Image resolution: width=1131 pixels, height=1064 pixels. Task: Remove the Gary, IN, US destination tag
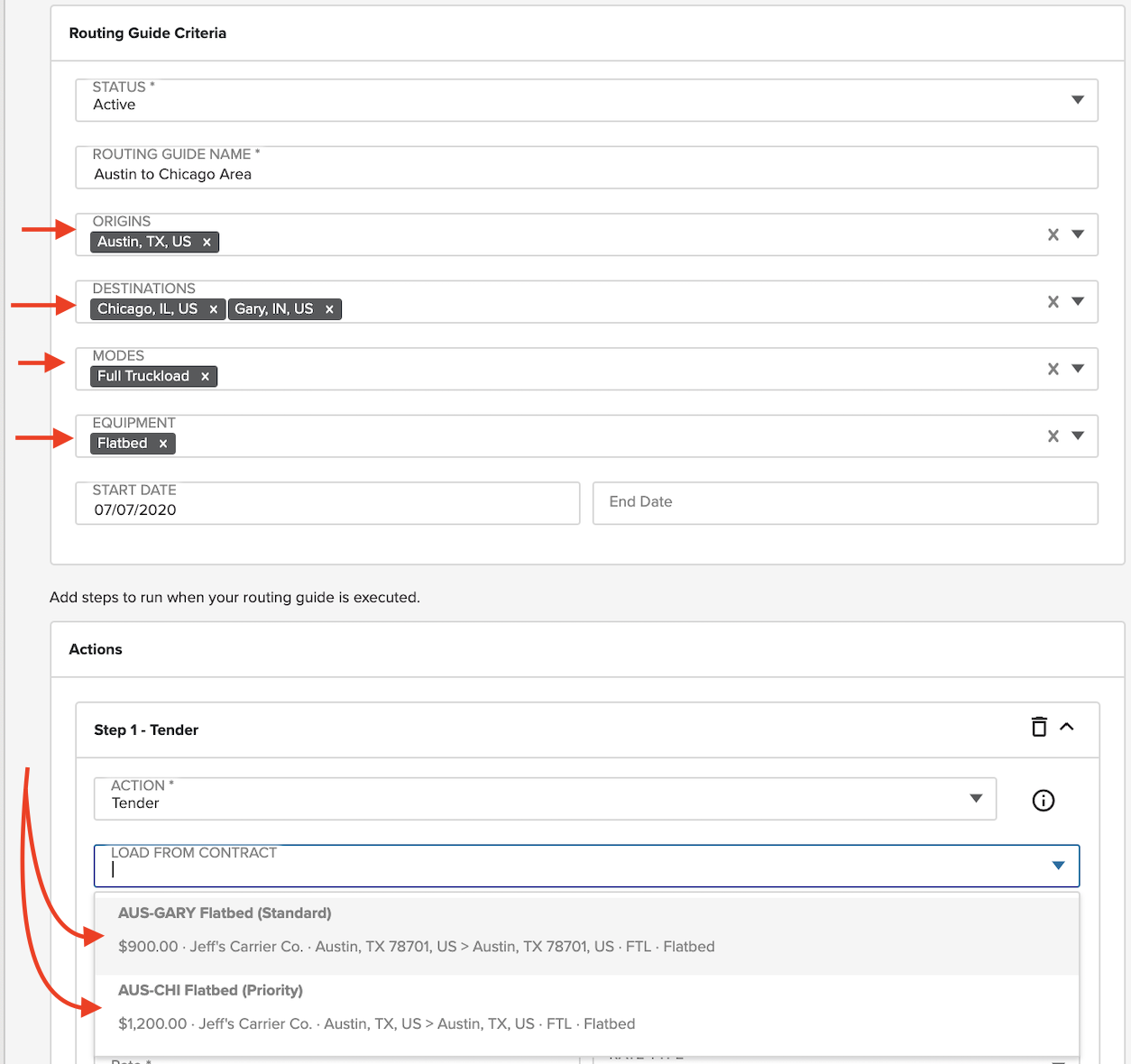329,309
